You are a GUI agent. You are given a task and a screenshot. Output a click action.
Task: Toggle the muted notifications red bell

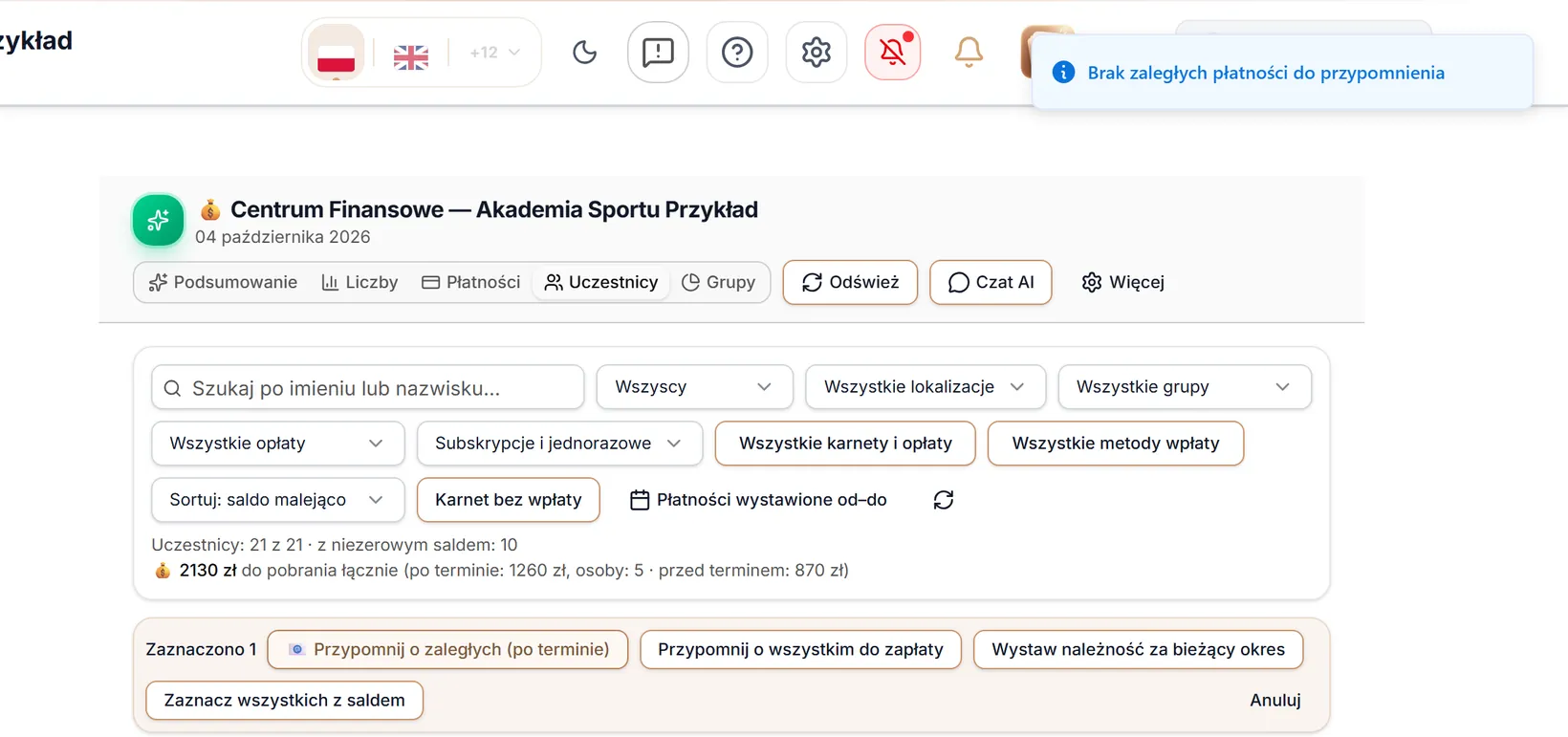point(893,53)
